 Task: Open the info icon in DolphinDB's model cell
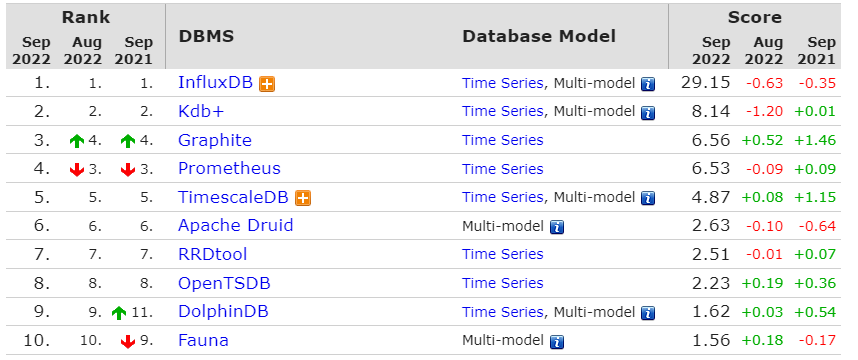pos(648,313)
